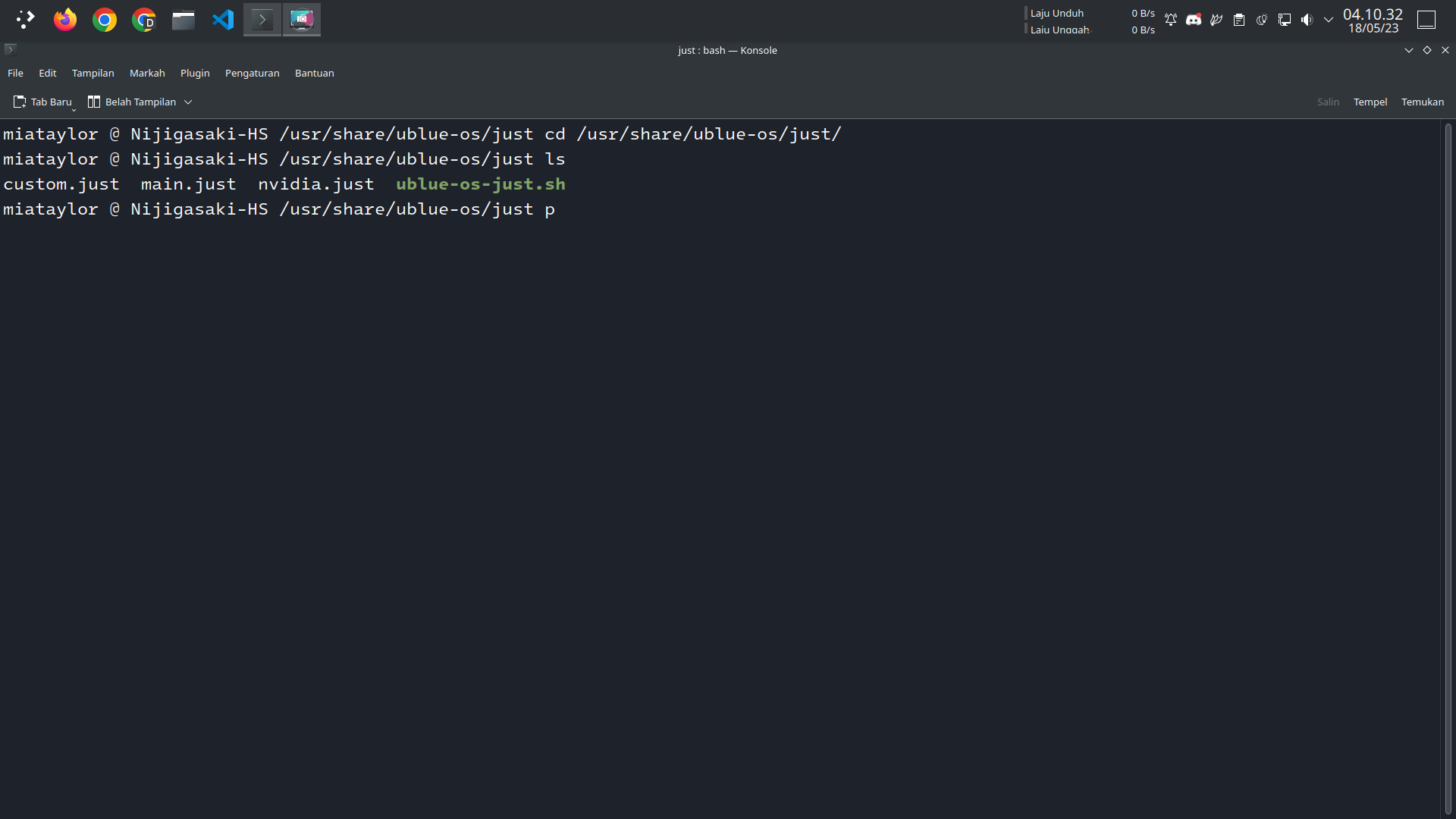Open Firefox from the taskbar

(x=64, y=20)
